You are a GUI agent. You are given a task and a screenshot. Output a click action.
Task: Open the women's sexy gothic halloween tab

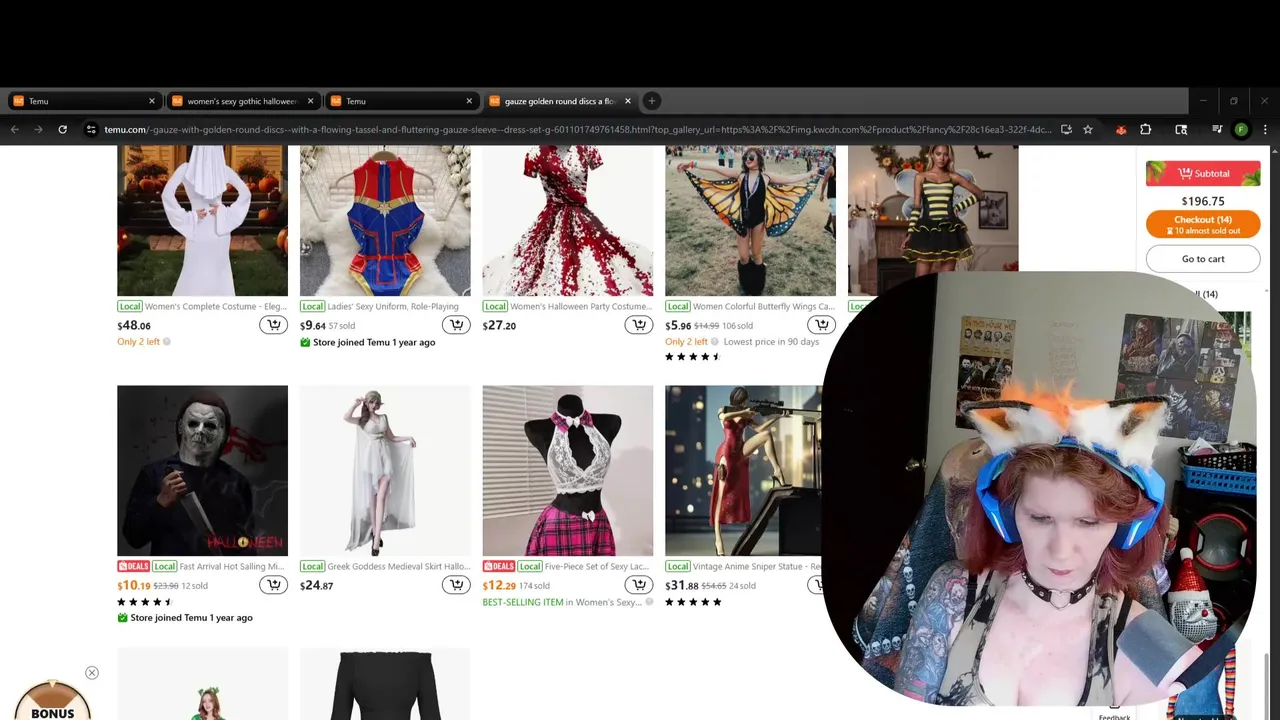pyautogui.click(x=241, y=101)
